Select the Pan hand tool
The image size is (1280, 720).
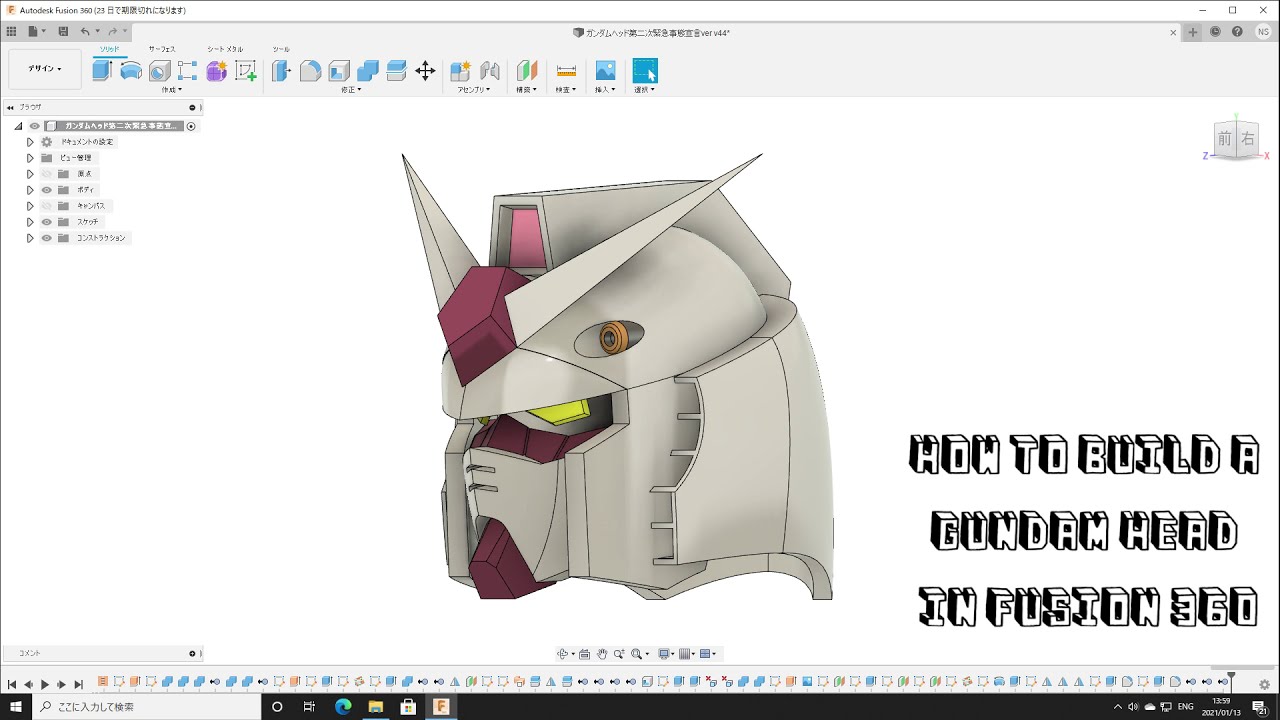coord(602,654)
